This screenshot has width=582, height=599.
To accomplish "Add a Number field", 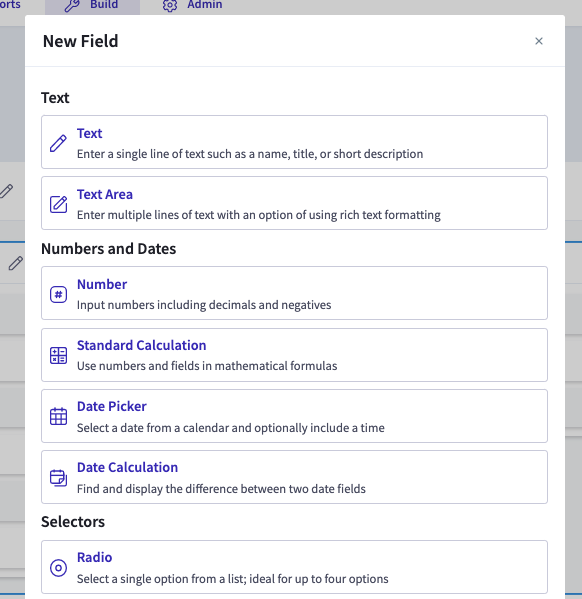I will (294, 293).
